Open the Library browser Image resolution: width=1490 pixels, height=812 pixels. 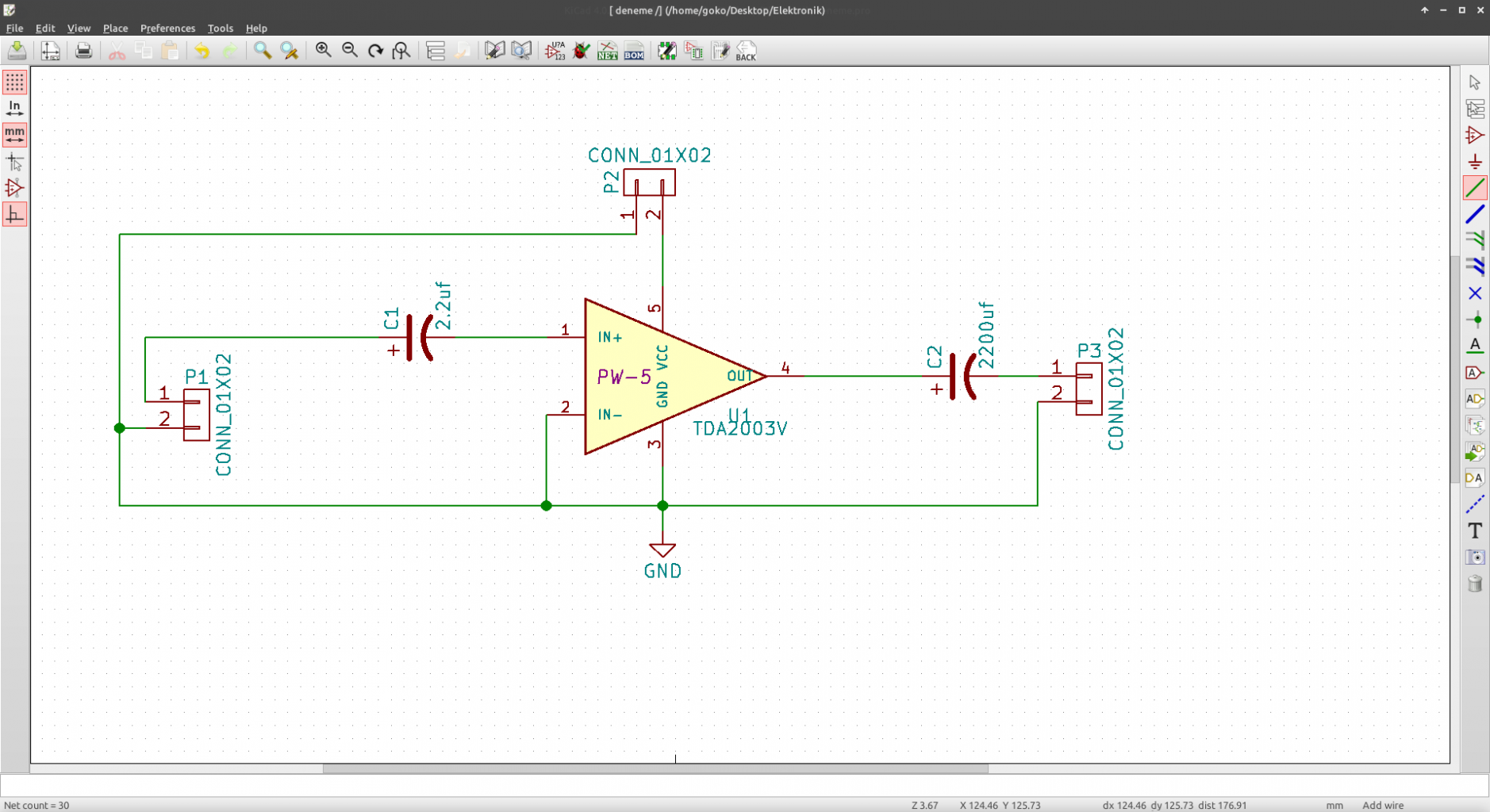click(521, 51)
